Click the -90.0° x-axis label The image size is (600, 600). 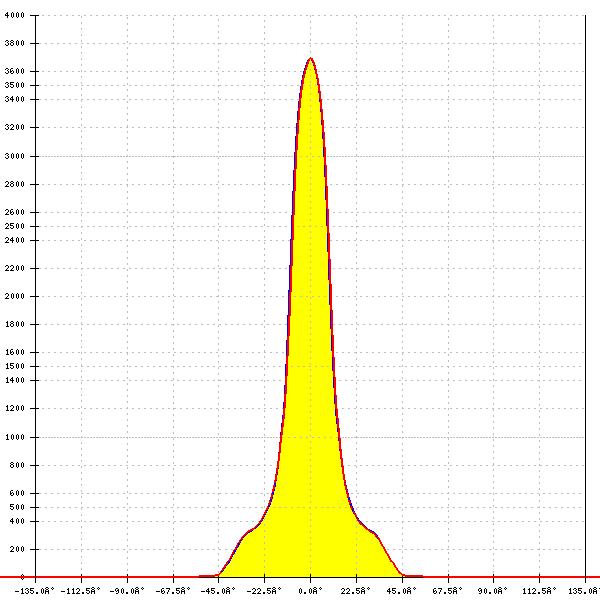coord(127,591)
